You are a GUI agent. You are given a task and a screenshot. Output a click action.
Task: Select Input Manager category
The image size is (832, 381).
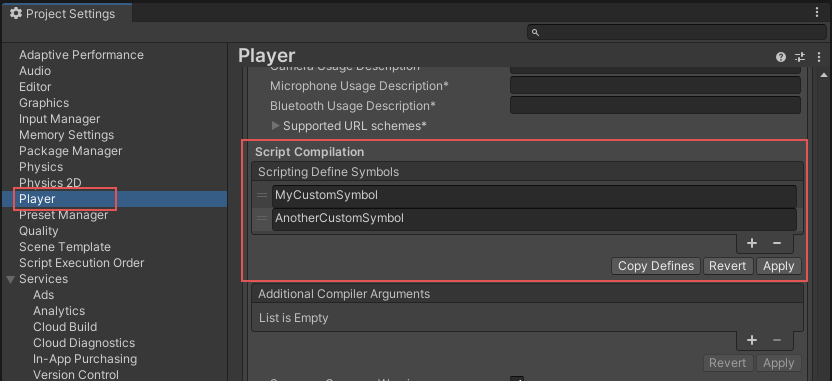point(59,119)
